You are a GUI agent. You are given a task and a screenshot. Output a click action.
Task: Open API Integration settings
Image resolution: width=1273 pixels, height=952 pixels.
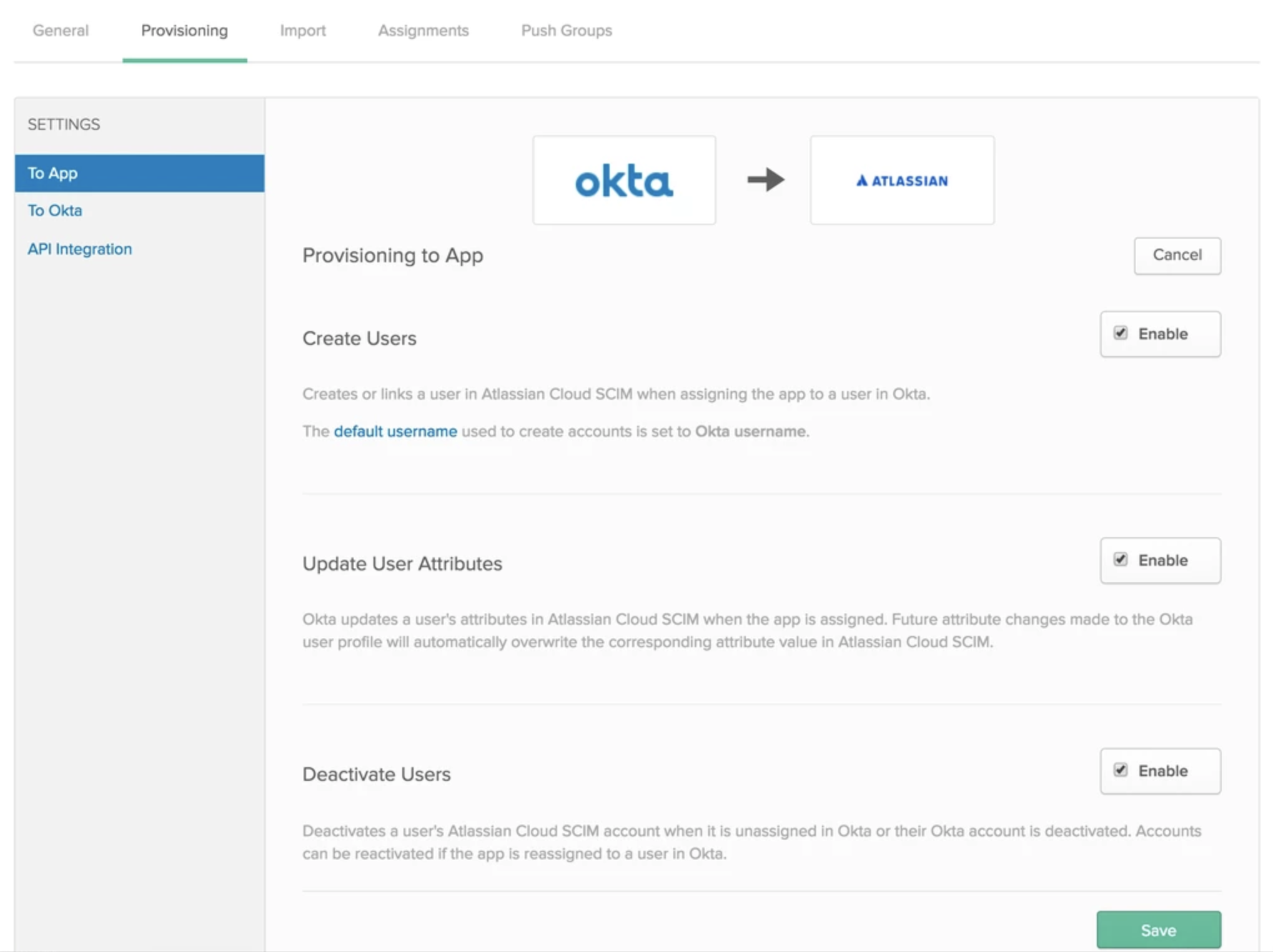point(79,249)
